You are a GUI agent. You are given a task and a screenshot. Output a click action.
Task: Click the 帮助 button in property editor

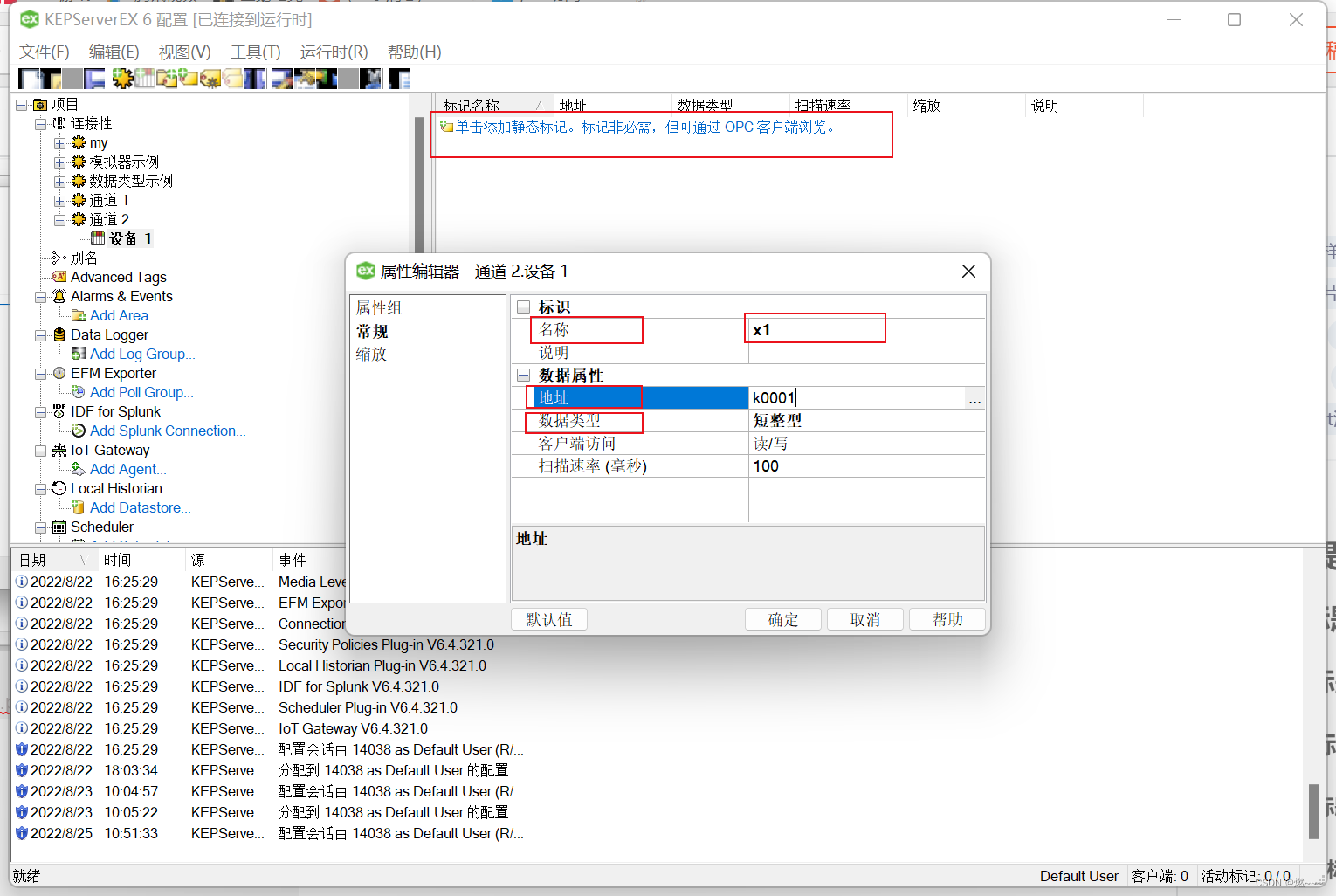click(947, 619)
